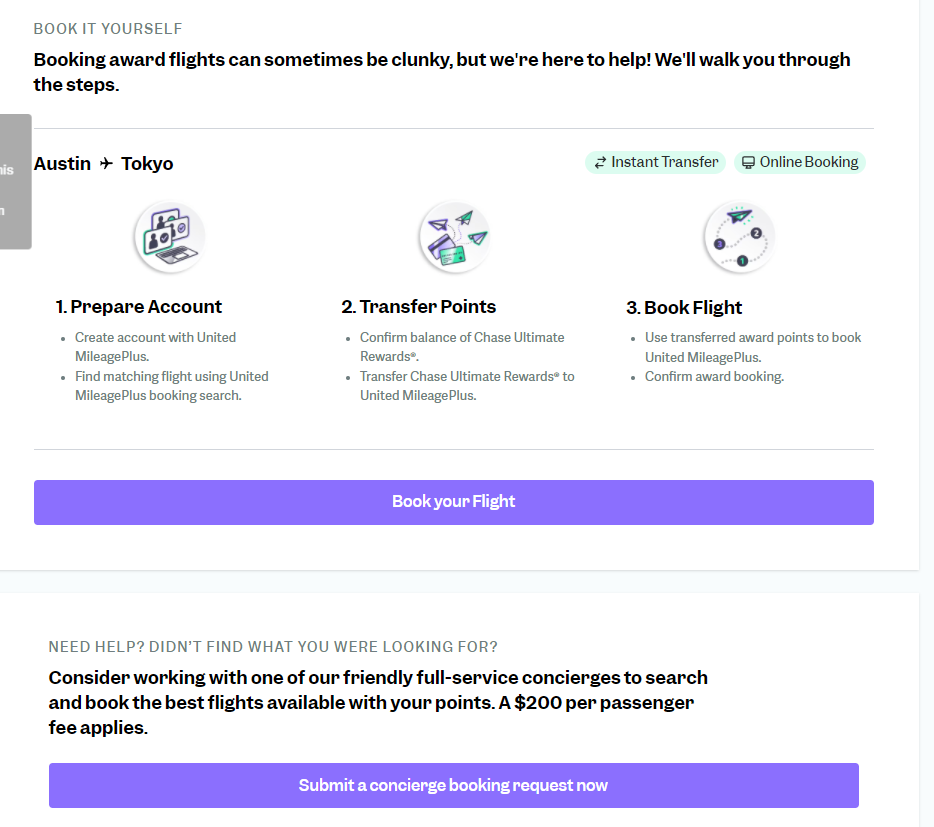This screenshot has width=934, height=827.
Task: Click the swap arrows icon beside Instant Transfer
Action: [x=600, y=163]
